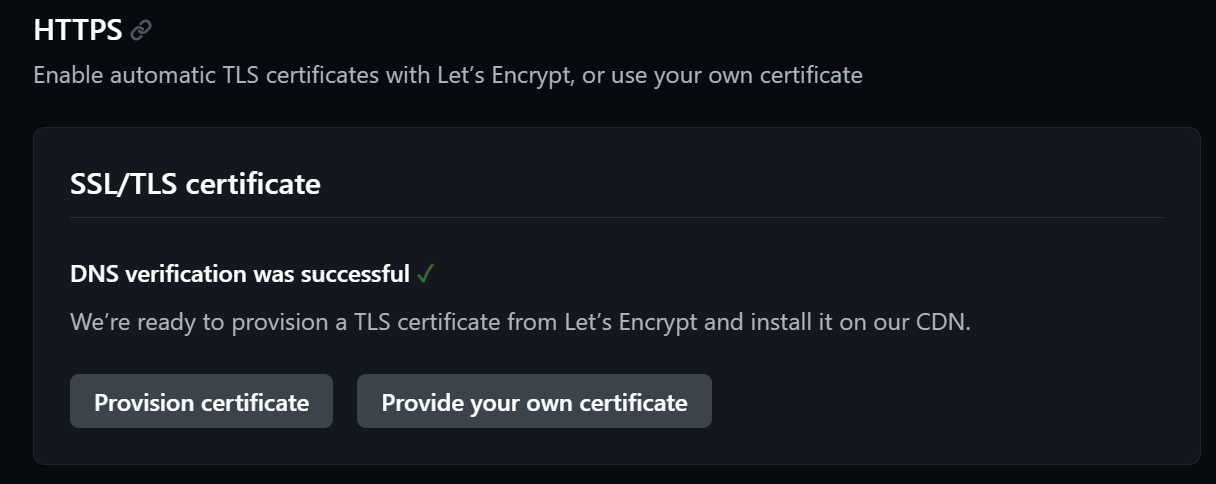The width and height of the screenshot is (1216, 484).
Task: Click the green checkmark after DNS verification
Action: pyautogui.click(x=425, y=274)
